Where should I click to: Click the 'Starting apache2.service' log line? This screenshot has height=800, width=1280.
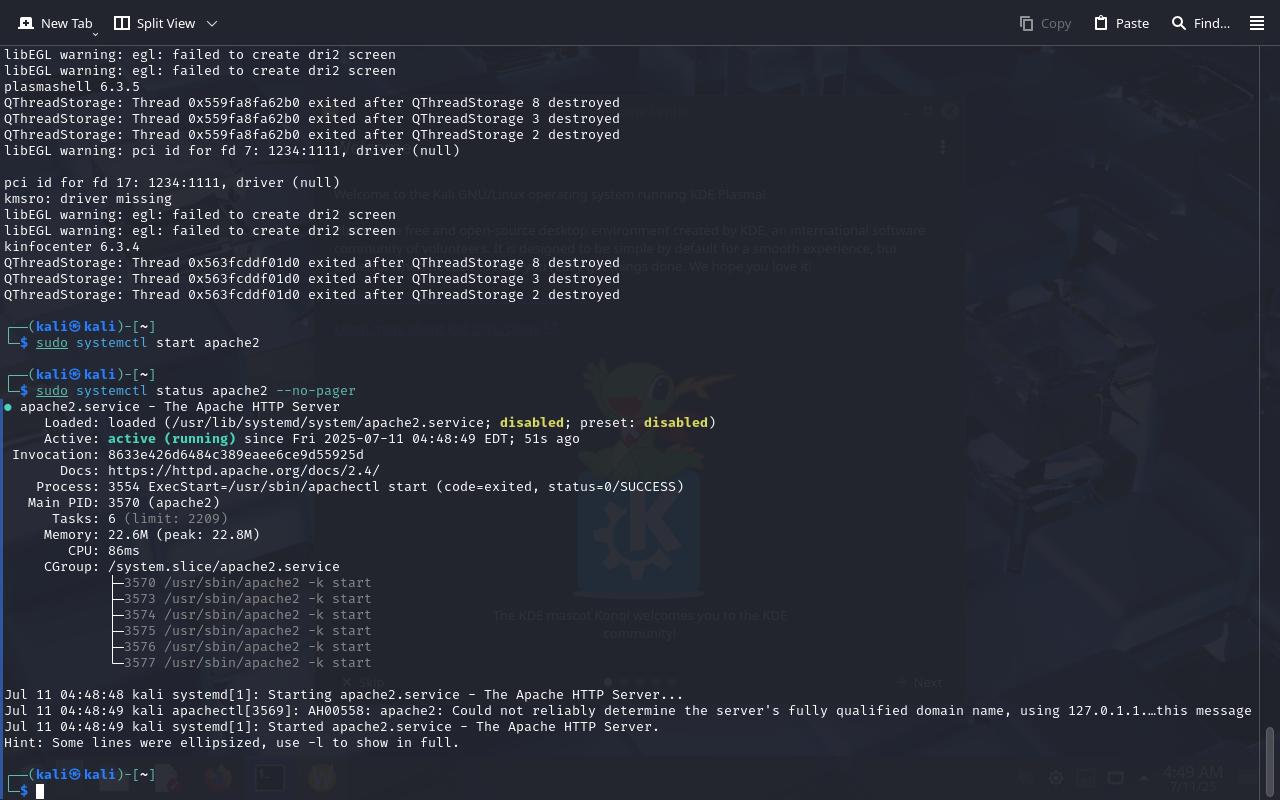pos(344,695)
